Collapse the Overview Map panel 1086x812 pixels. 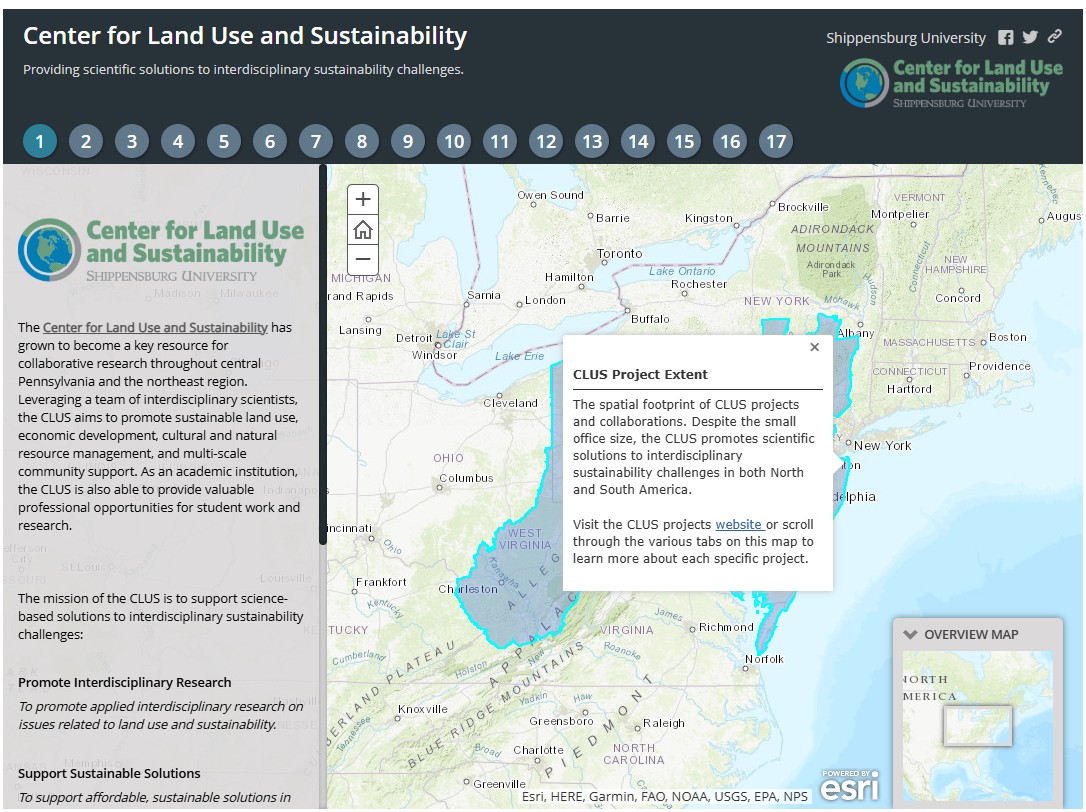point(910,634)
